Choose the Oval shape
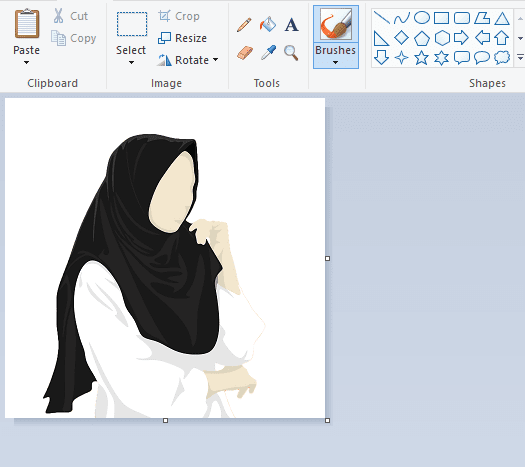 click(x=422, y=18)
